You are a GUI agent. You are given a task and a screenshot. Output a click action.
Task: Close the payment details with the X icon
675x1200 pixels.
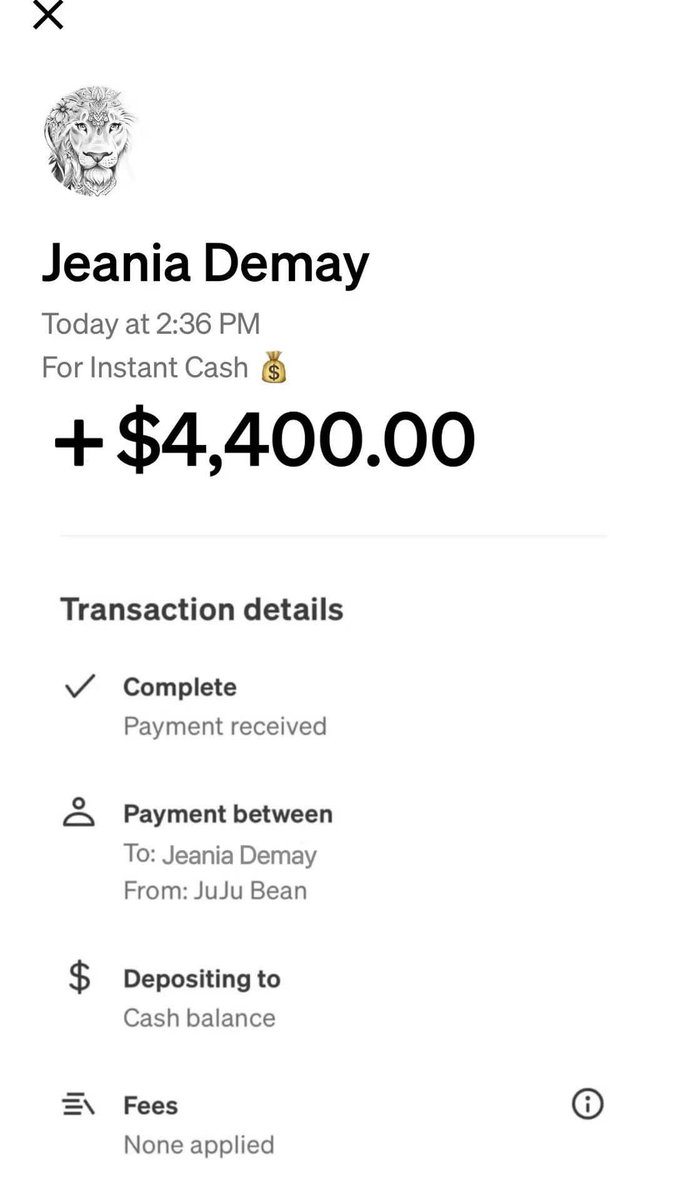click(x=48, y=14)
